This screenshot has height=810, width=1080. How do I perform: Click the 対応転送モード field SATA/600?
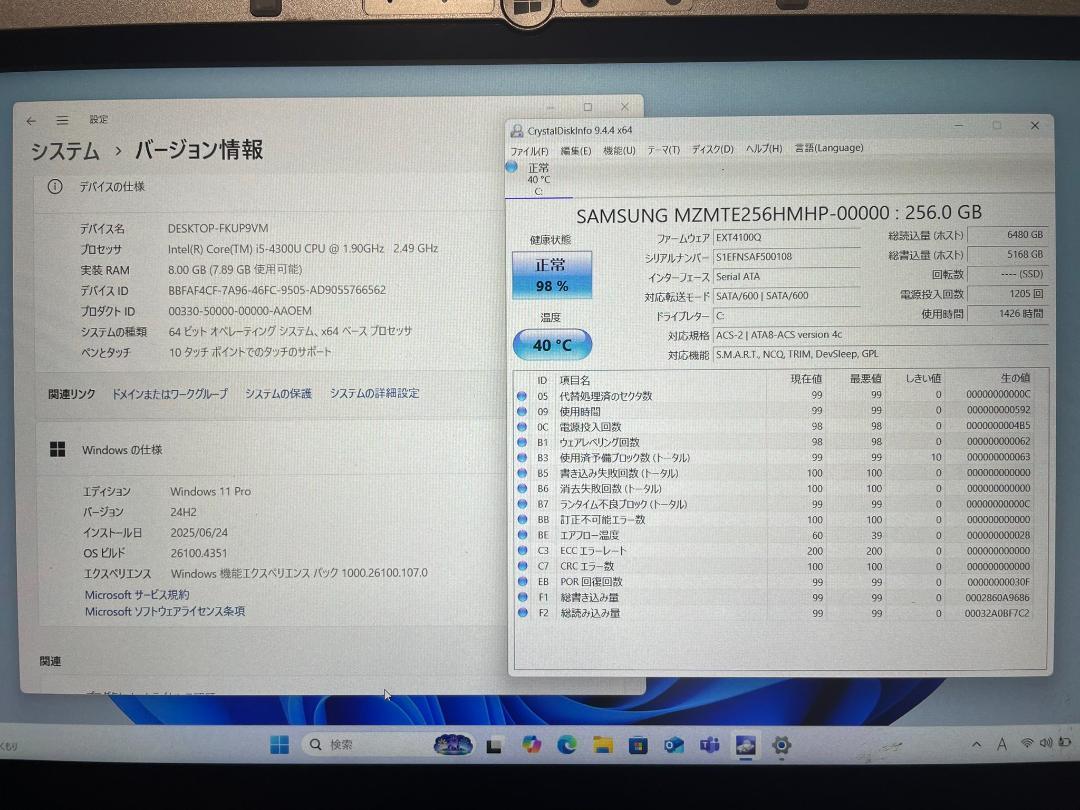[x=787, y=296]
